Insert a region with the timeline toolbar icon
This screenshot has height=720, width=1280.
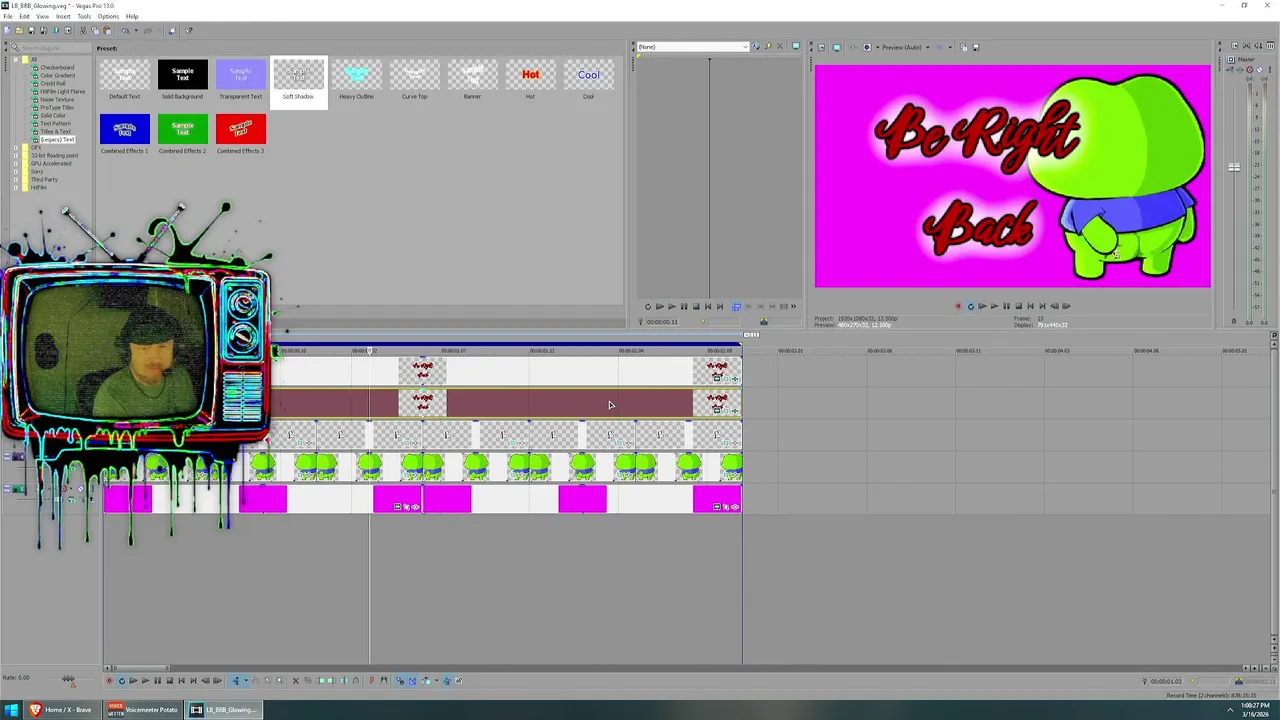click(385, 681)
